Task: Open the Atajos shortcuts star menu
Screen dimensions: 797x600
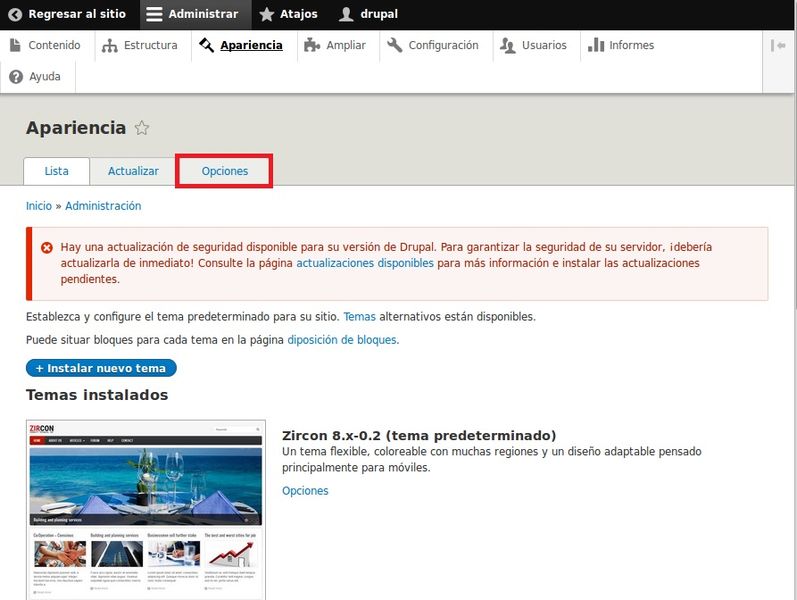Action: 288,14
